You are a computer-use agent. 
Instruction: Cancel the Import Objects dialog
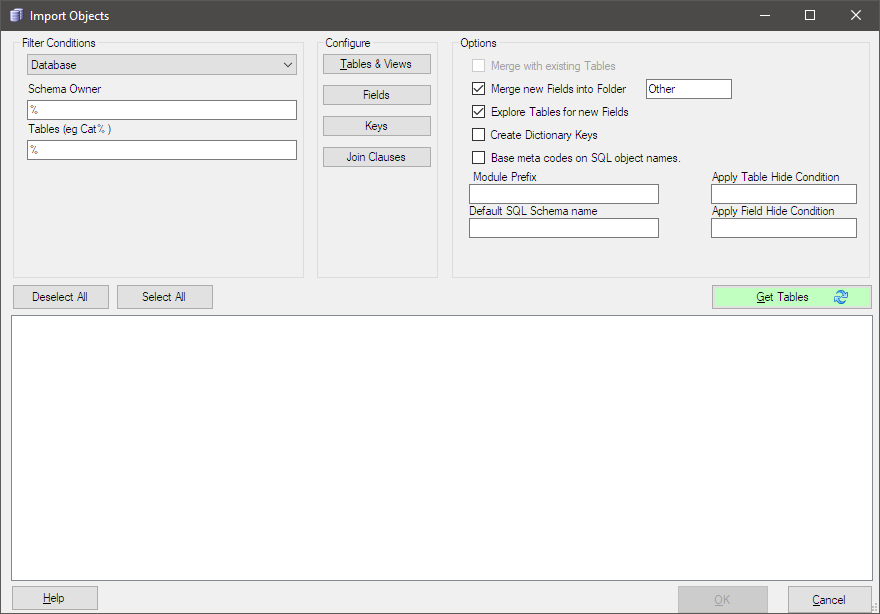[x=828, y=600]
